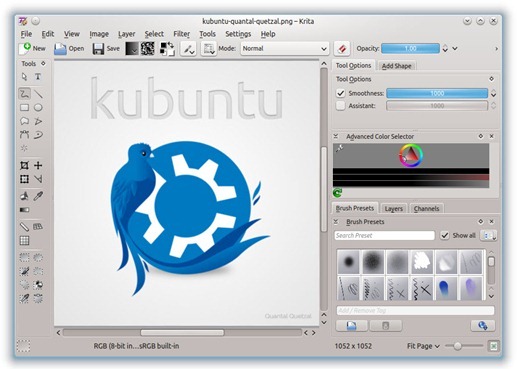Screen dimensions: 524x369
Task: Click the save preset button
Action: (x=352, y=326)
